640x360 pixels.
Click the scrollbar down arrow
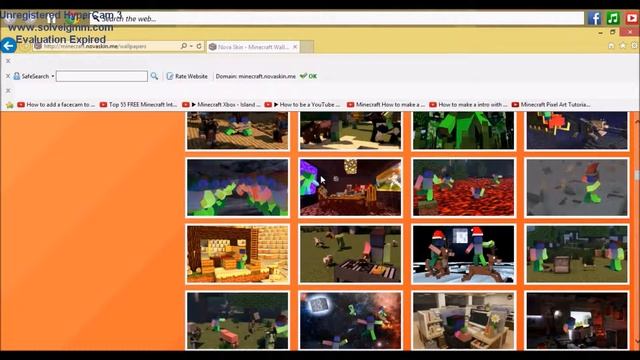637,341
